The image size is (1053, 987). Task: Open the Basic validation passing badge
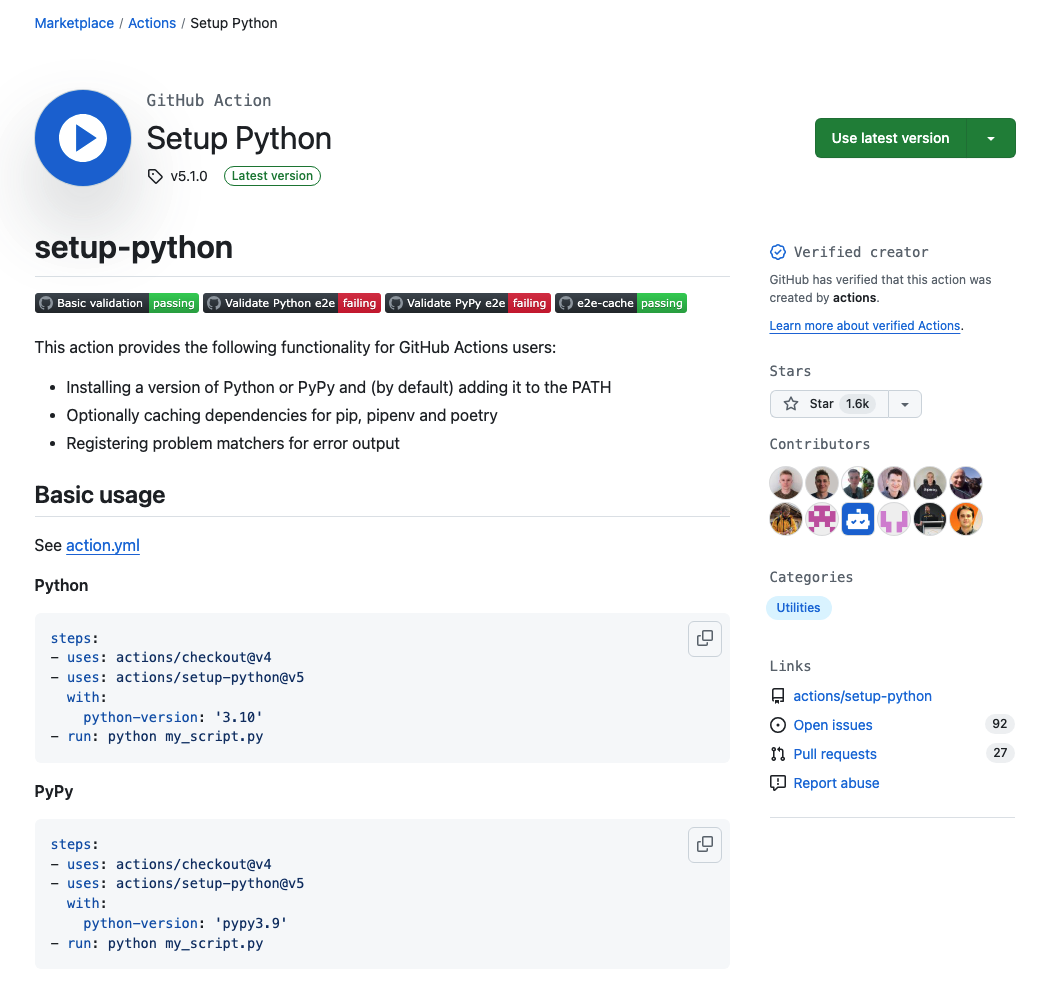117,303
